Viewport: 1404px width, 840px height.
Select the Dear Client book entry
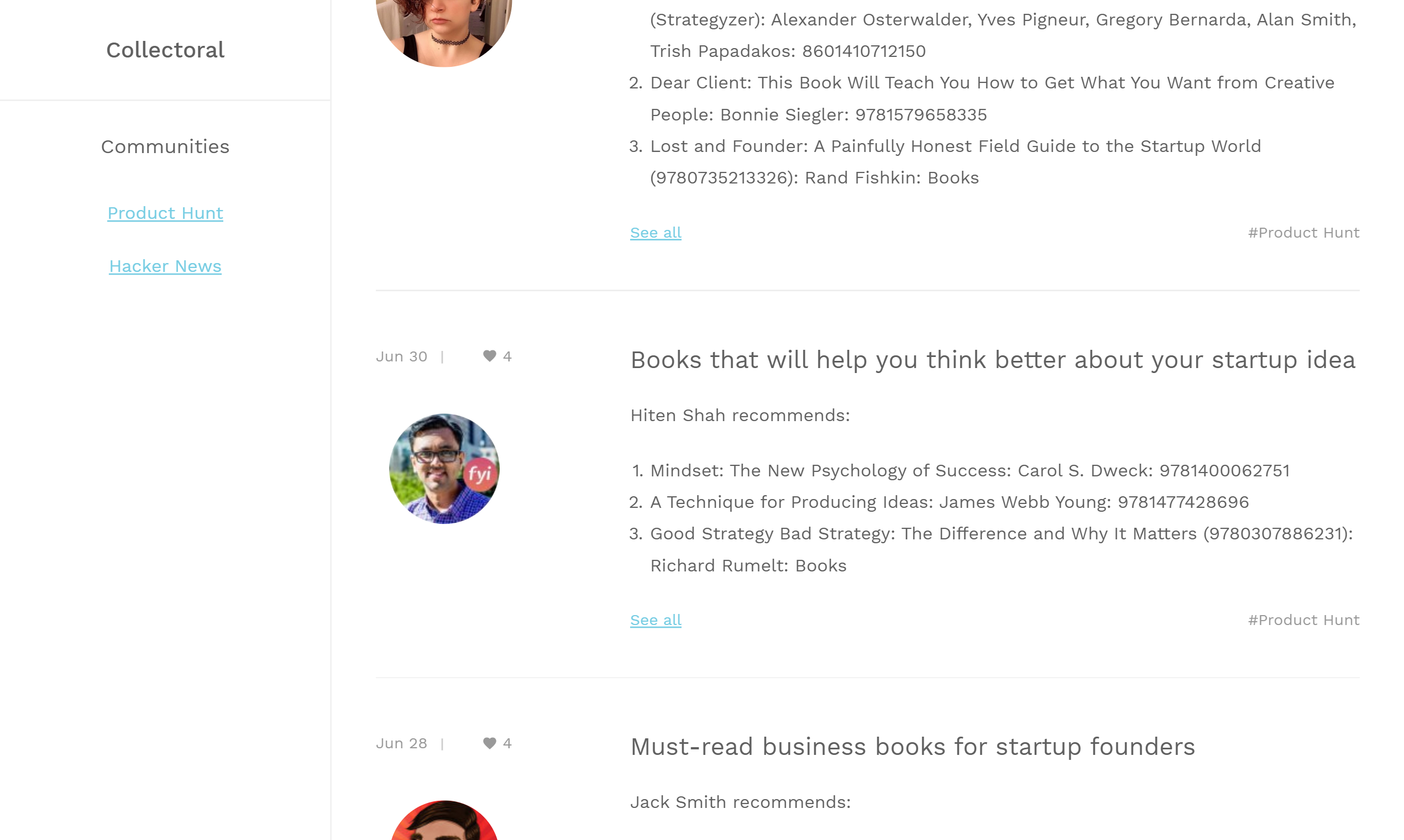(992, 83)
